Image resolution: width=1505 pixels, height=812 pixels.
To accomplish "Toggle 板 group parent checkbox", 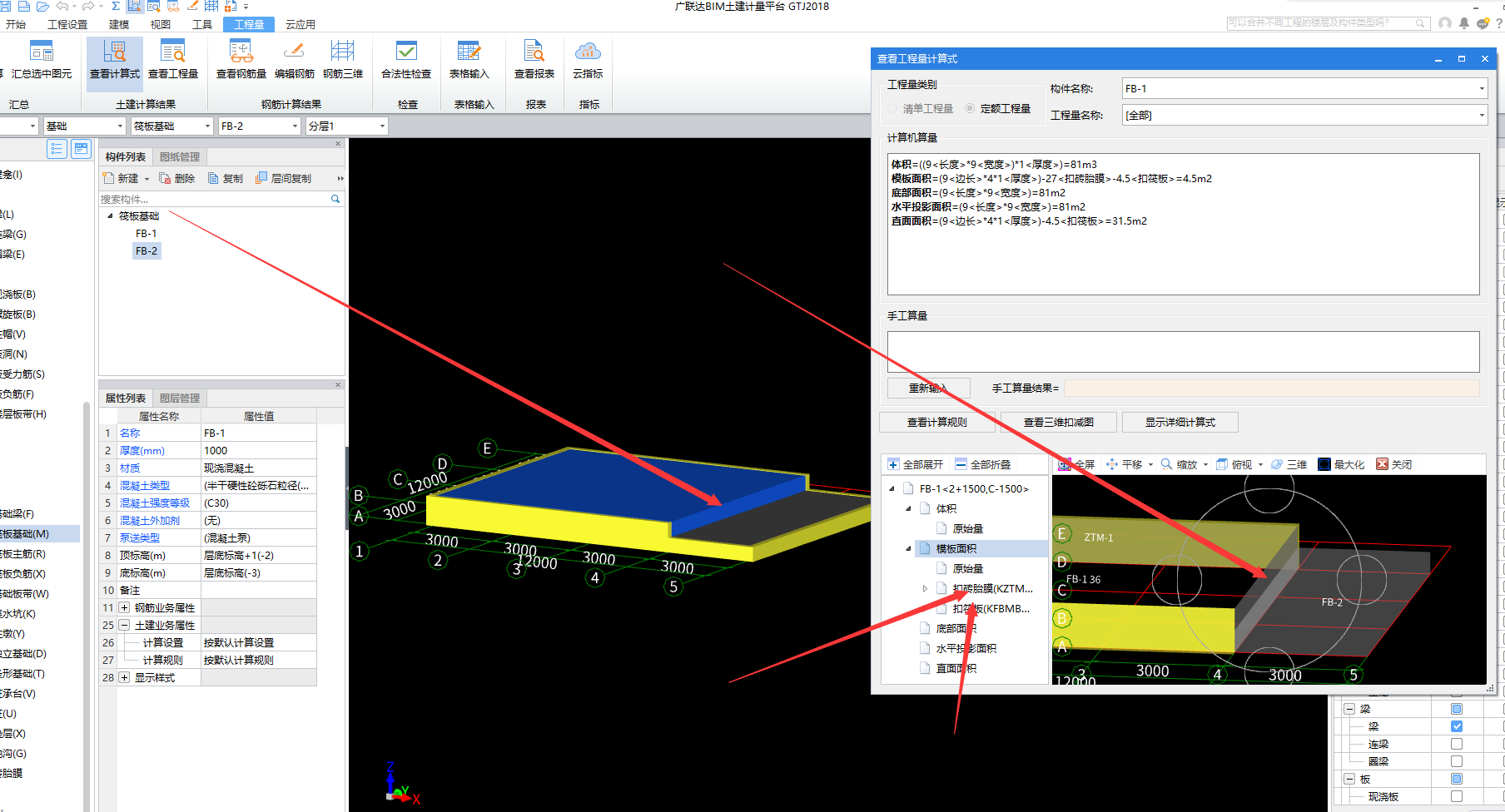I will pos(1457,779).
